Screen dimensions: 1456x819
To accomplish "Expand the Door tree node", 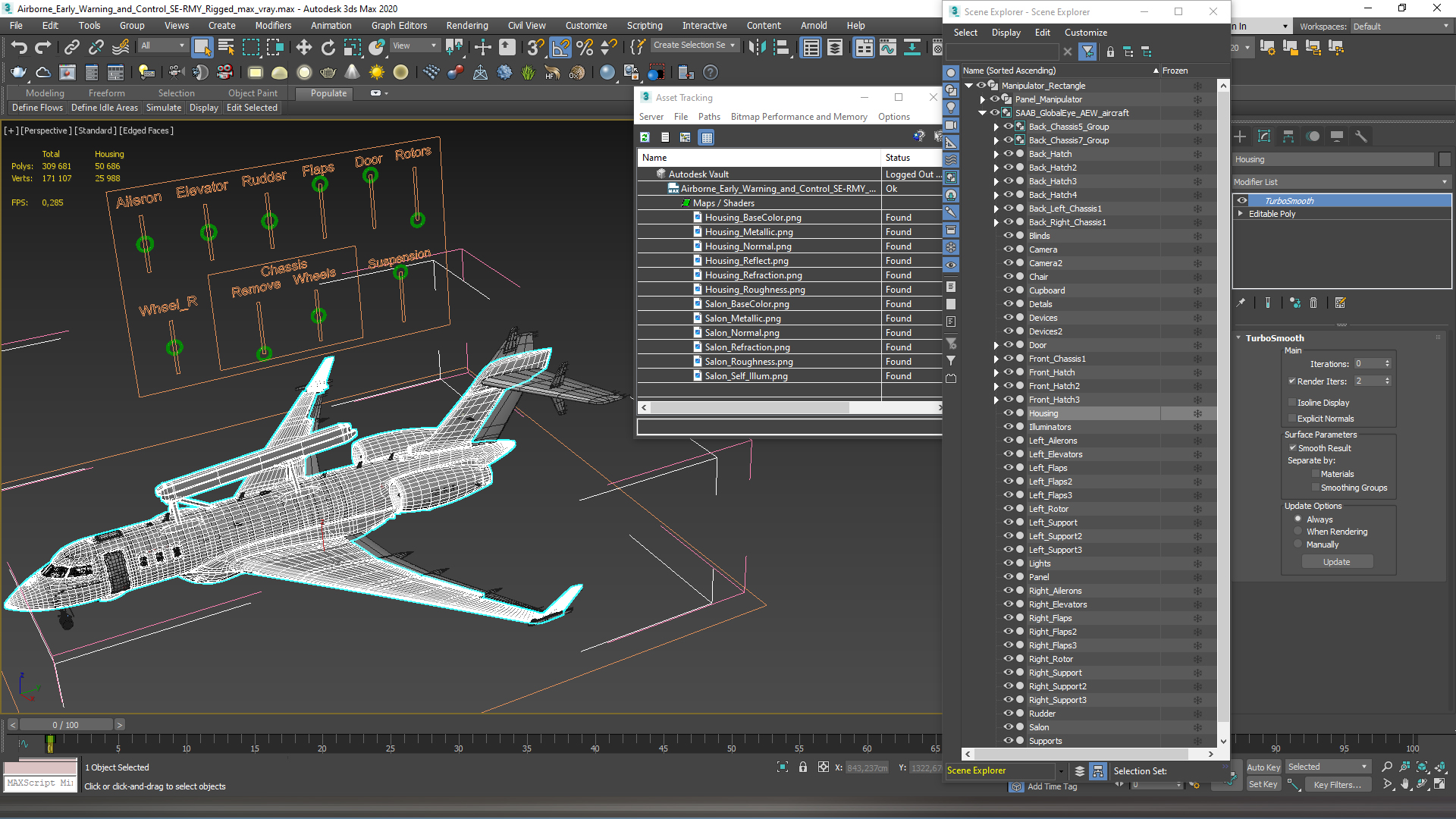I will tap(996, 345).
